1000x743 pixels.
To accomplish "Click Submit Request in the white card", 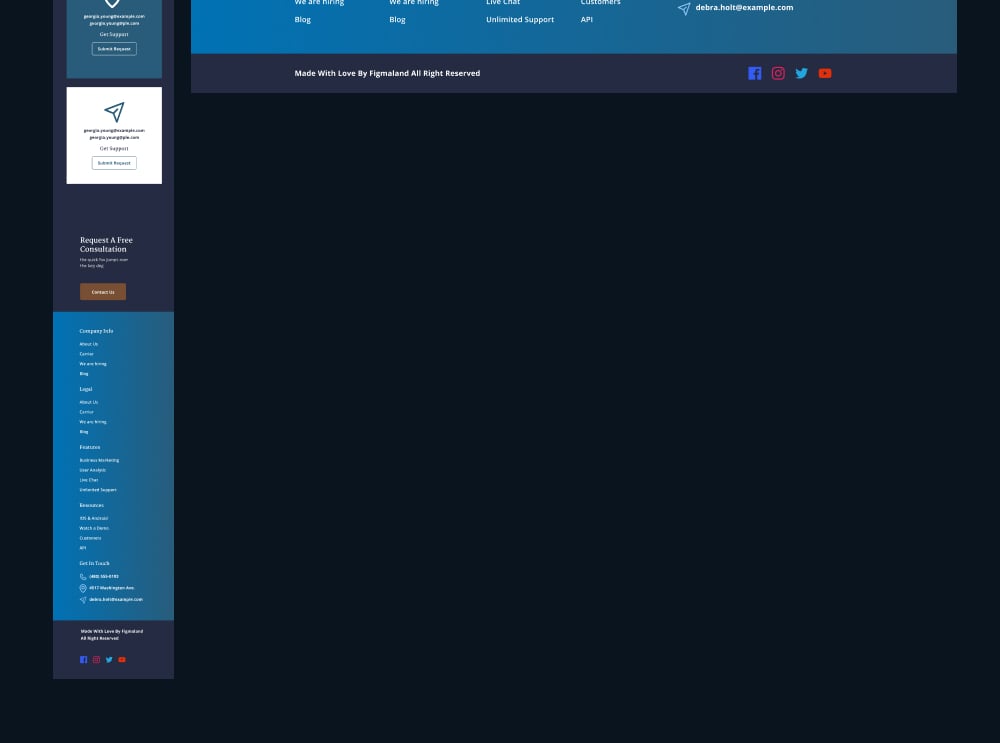I will pos(114,163).
